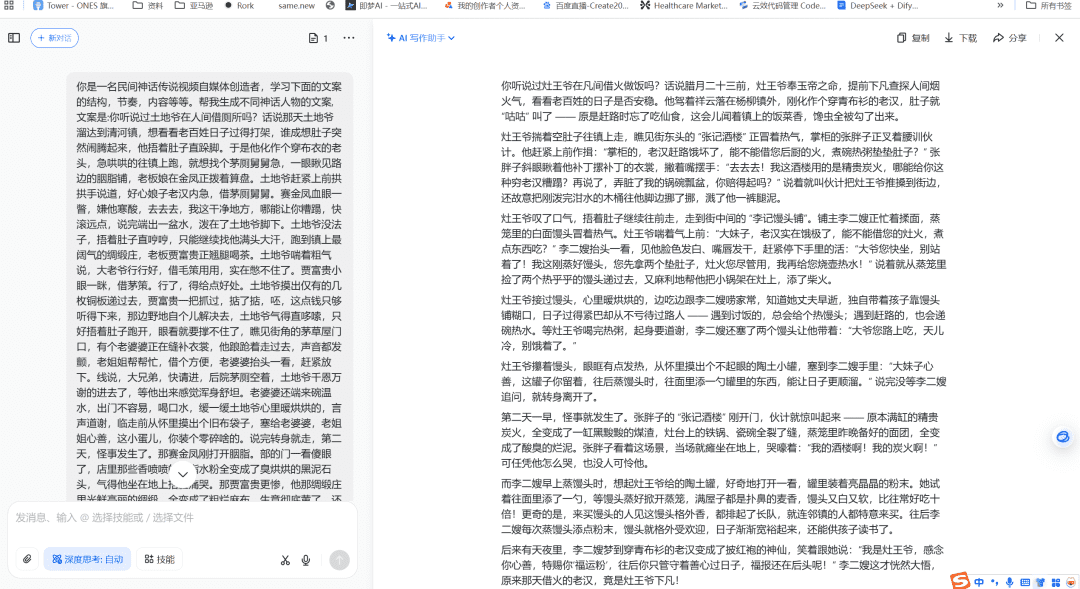Open the Sogou toolbox grid icon
The height and width of the screenshot is (589, 1080).
tap(1055, 582)
